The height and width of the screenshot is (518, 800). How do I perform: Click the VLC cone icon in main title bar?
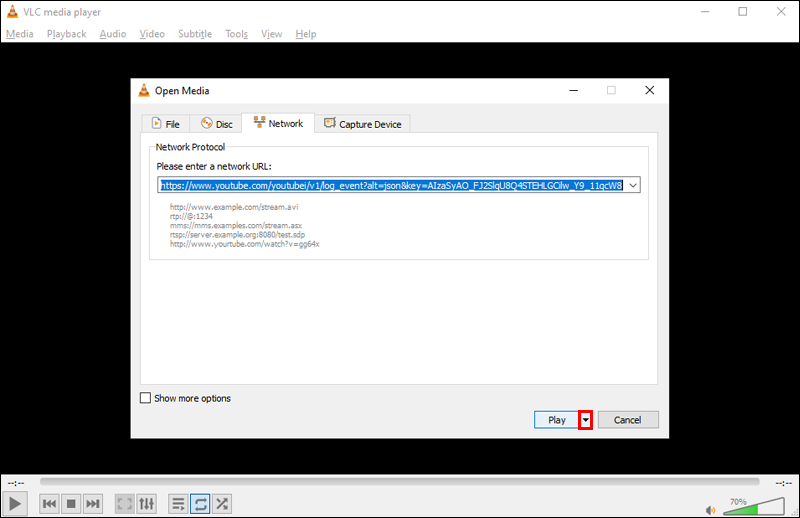pyautogui.click(x=12, y=11)
